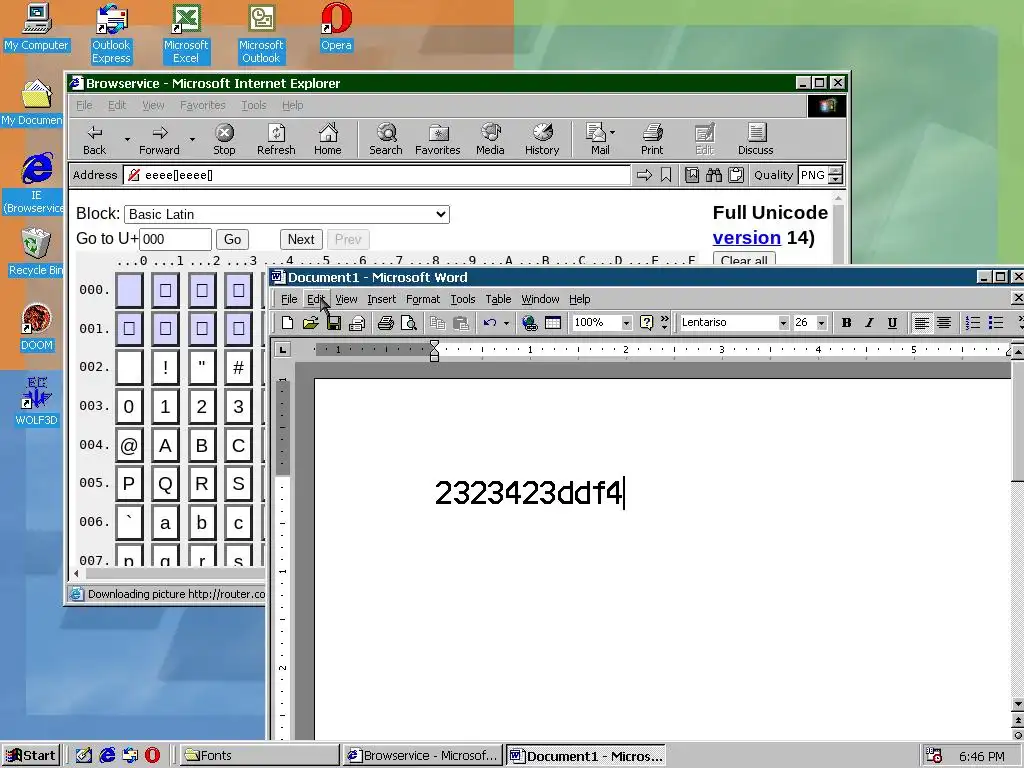Open Print Preview in Word toolbar
Viewport: 1024px width, 768px height.
coord(409,323)
